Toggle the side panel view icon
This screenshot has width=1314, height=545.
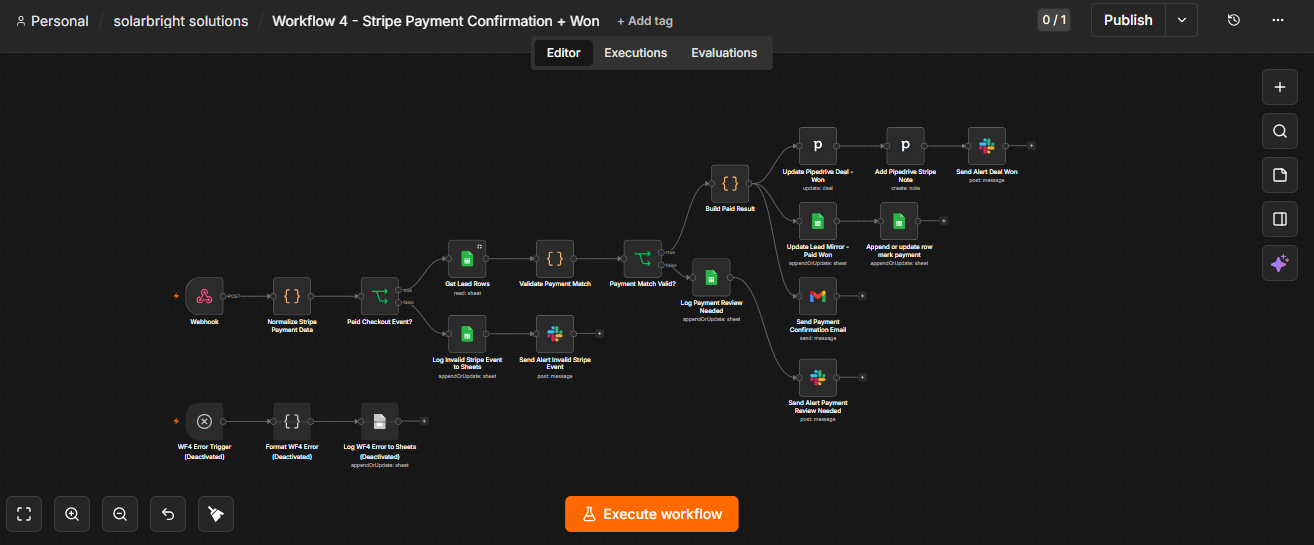click(x=1279, y=219)
